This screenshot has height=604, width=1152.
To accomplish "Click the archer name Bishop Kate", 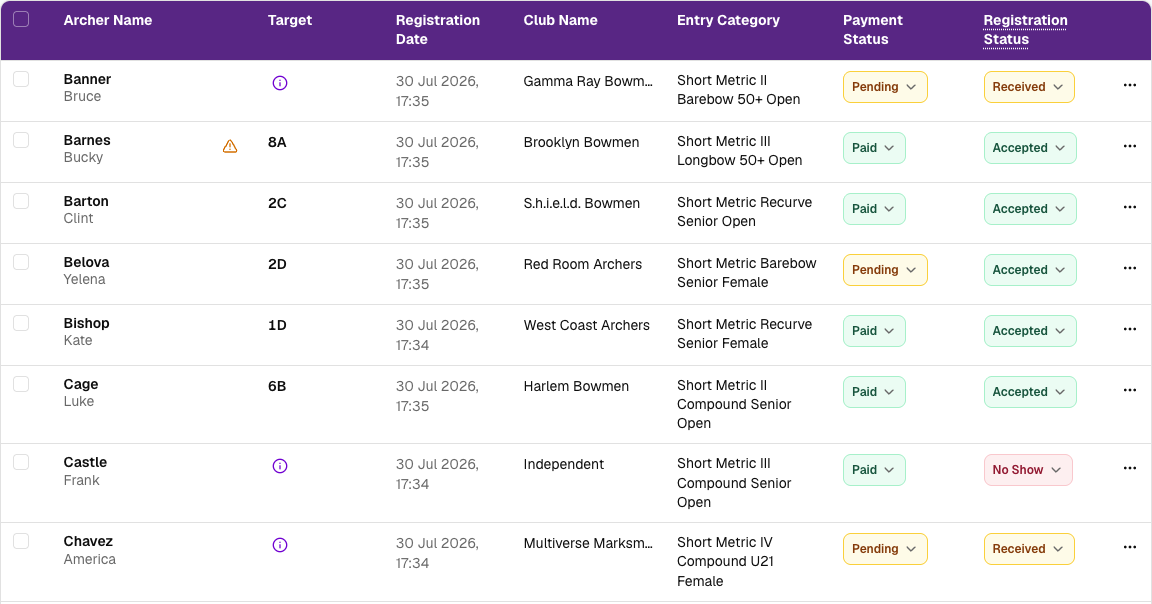I will (86, 331).
